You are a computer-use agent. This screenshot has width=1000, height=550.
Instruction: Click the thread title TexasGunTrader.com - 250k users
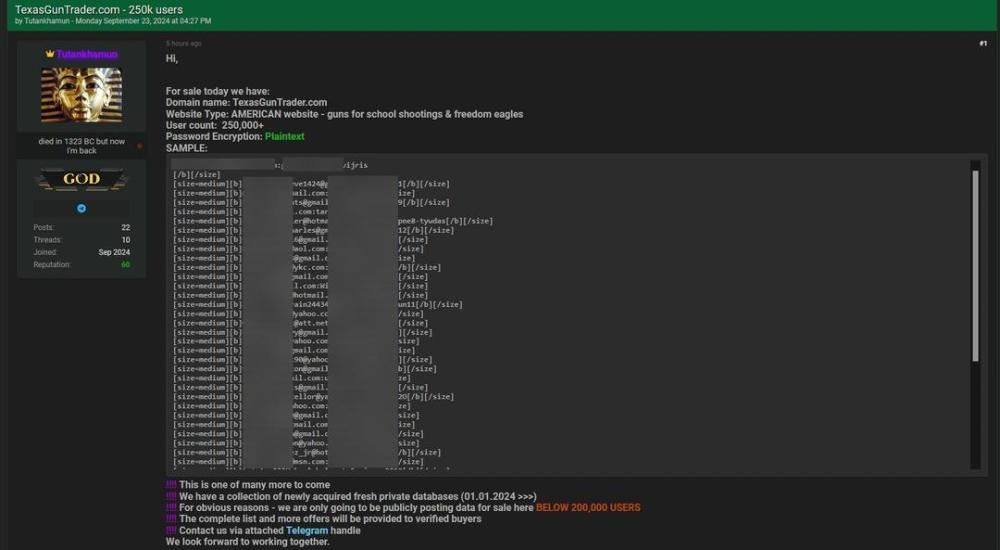point(99,10)
